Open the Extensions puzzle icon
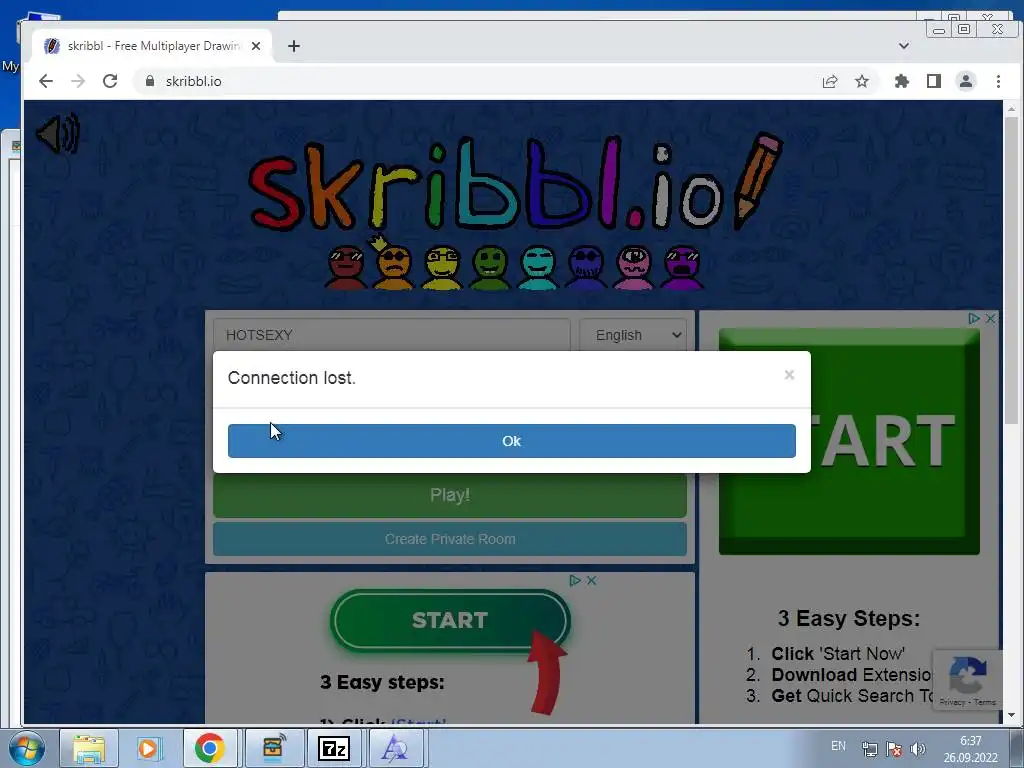The width and height of the screenshot is (1024, 768). pos(902,81)
